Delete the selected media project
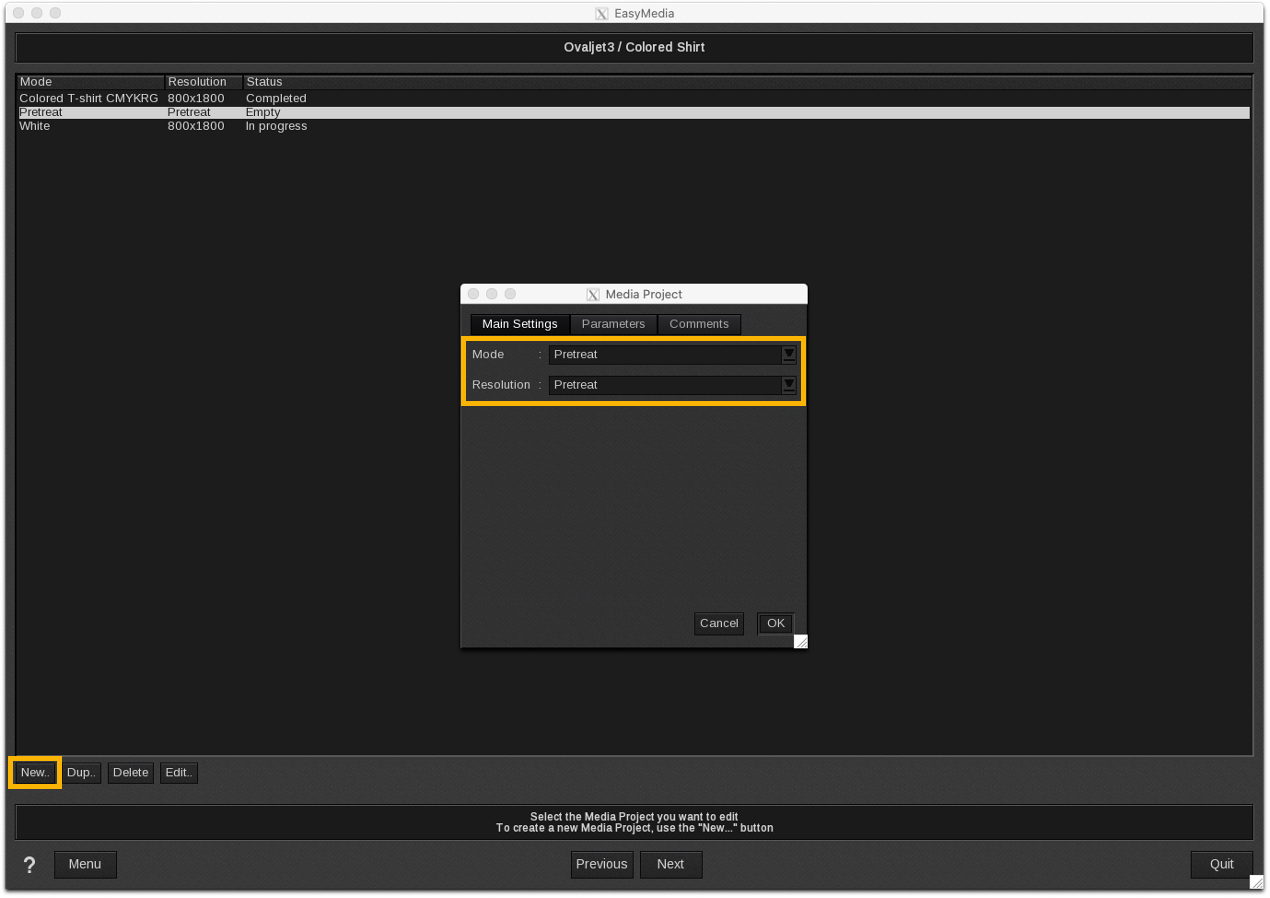 (x=130, y=772)
